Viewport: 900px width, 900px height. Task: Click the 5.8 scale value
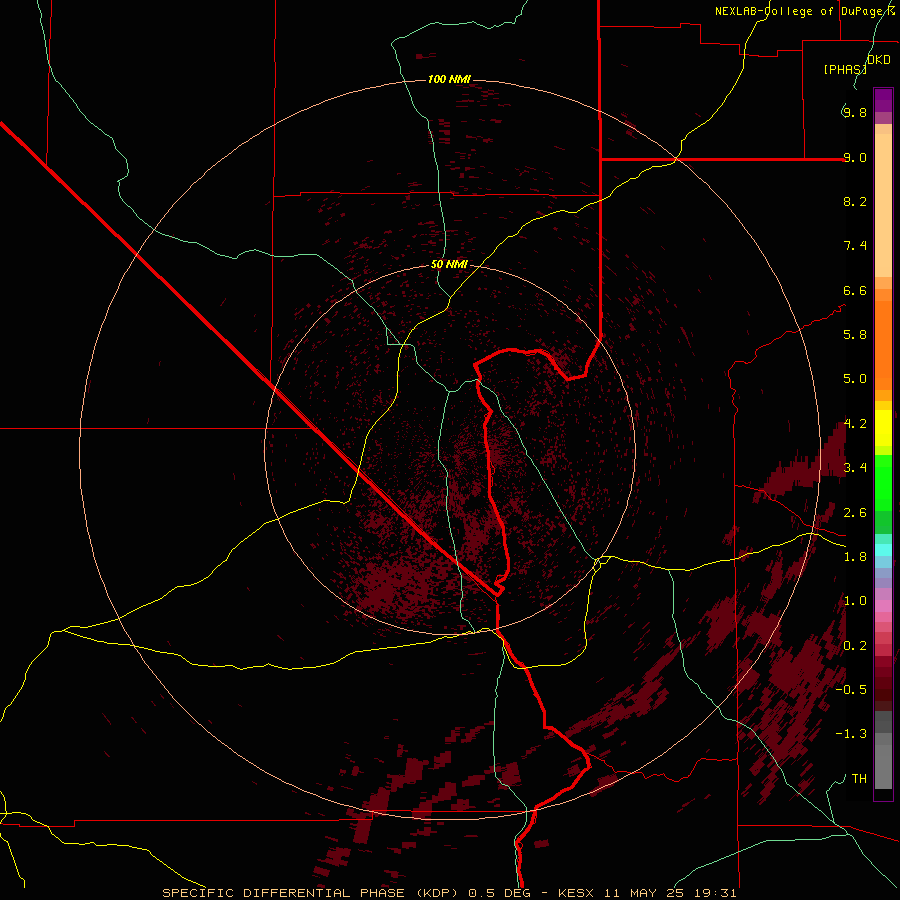point(855,335)
